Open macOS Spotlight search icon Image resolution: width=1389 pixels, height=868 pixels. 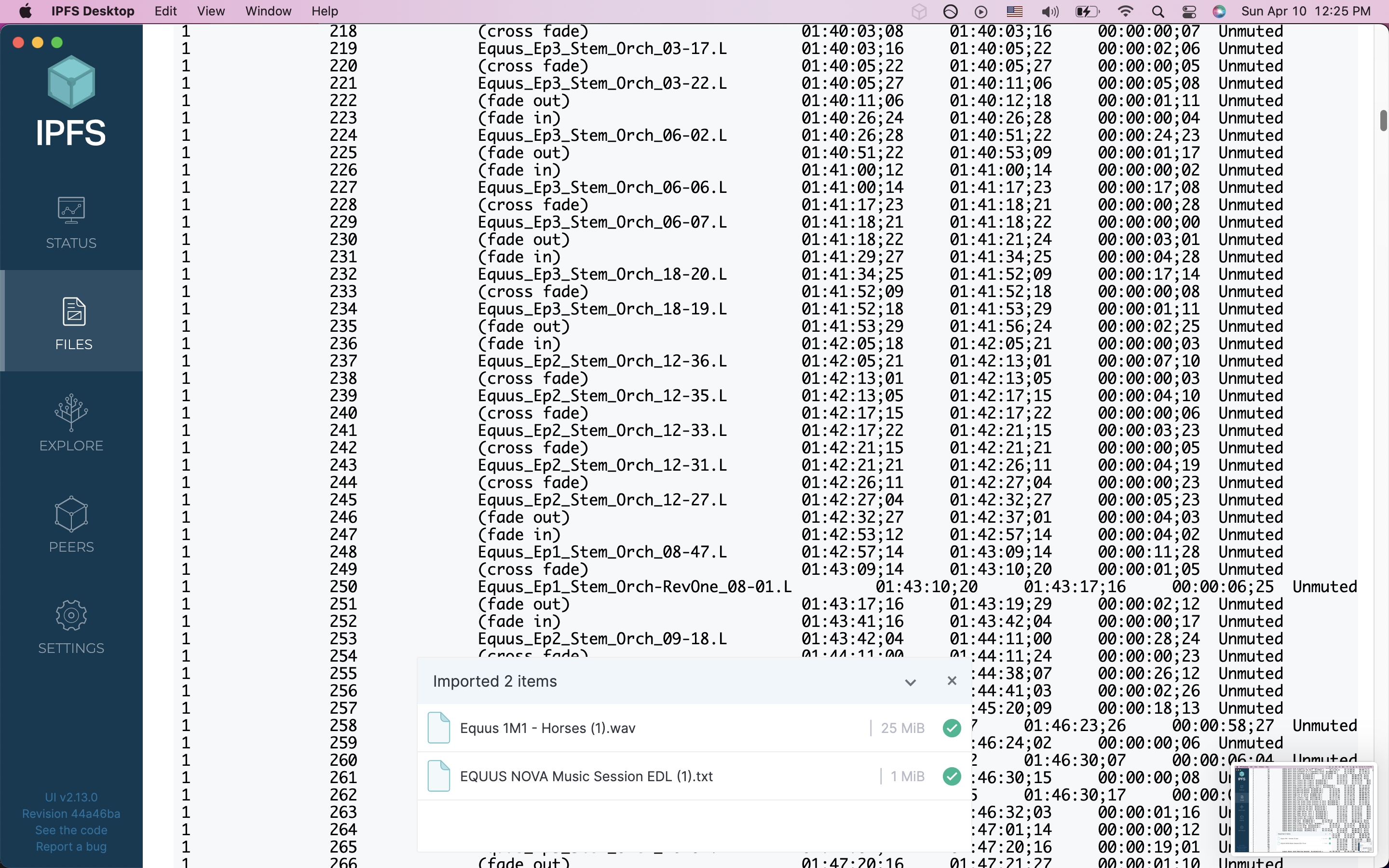point(1157,12)
